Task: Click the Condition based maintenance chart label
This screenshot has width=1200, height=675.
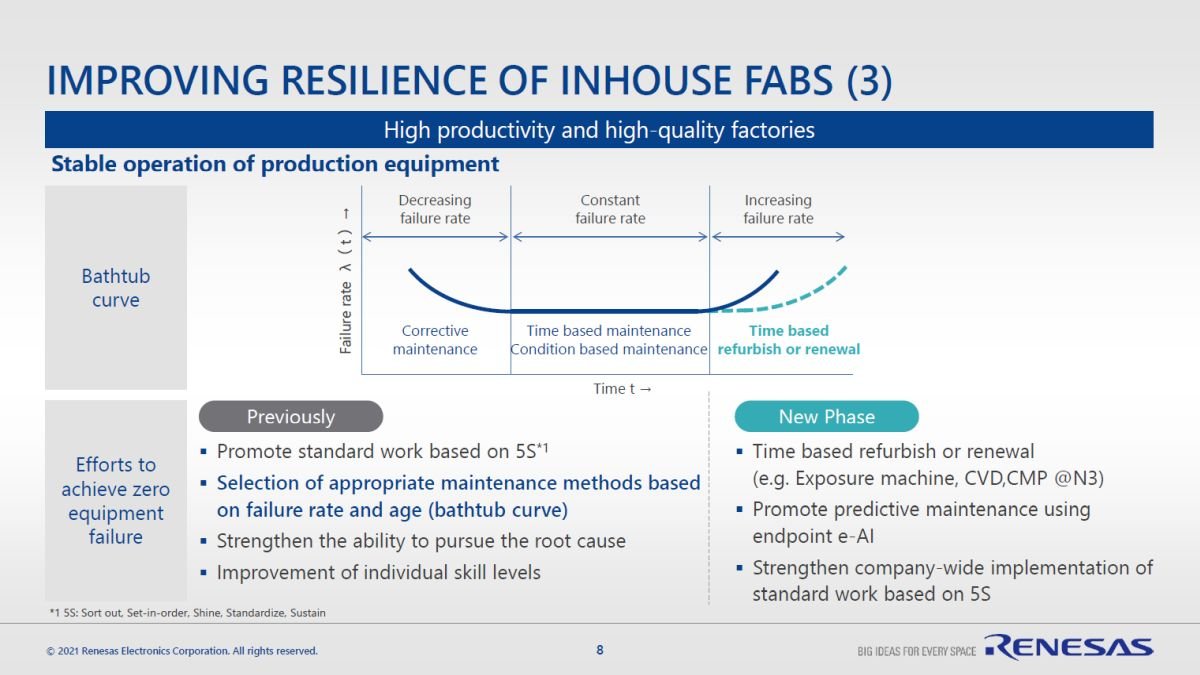Action: tap(609, 349)
